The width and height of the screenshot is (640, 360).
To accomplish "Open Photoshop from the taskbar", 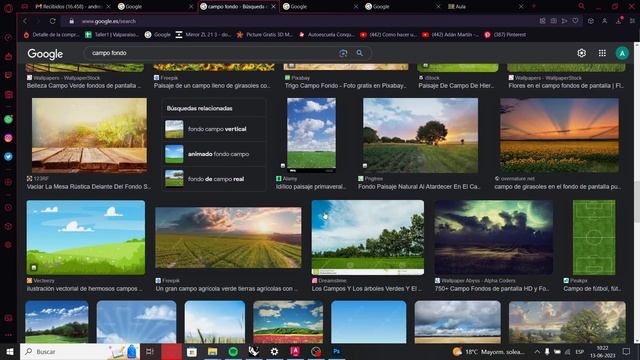I will 337,351.
